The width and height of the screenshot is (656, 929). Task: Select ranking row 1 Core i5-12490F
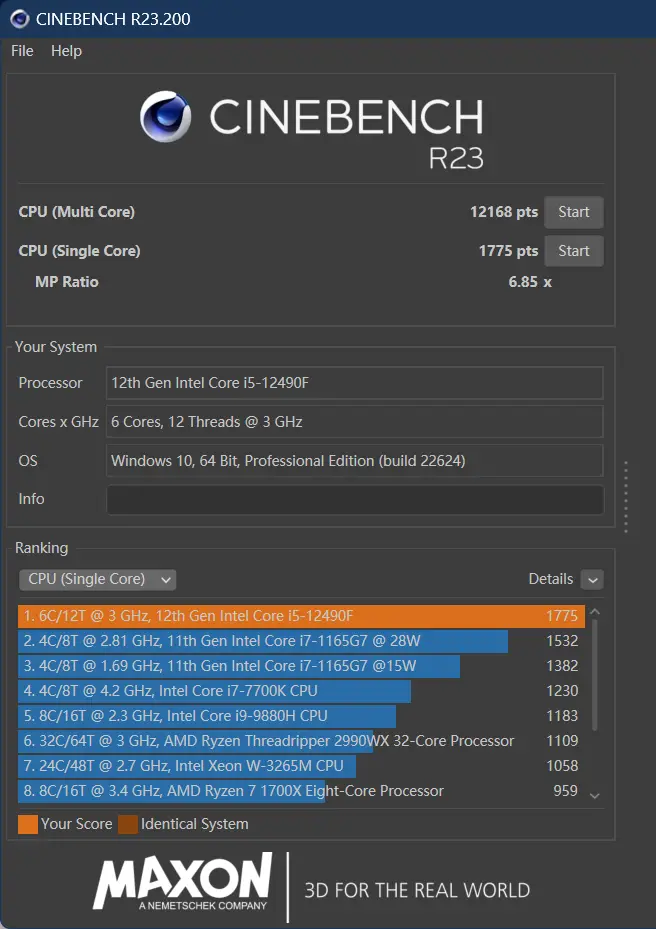[x=301, y=616]
